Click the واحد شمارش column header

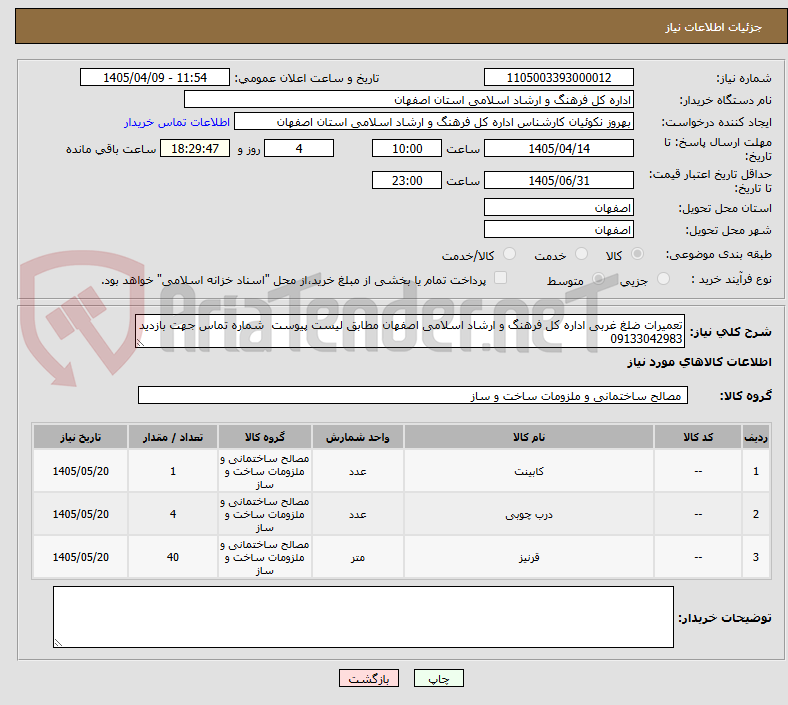(x=357, y=437)
